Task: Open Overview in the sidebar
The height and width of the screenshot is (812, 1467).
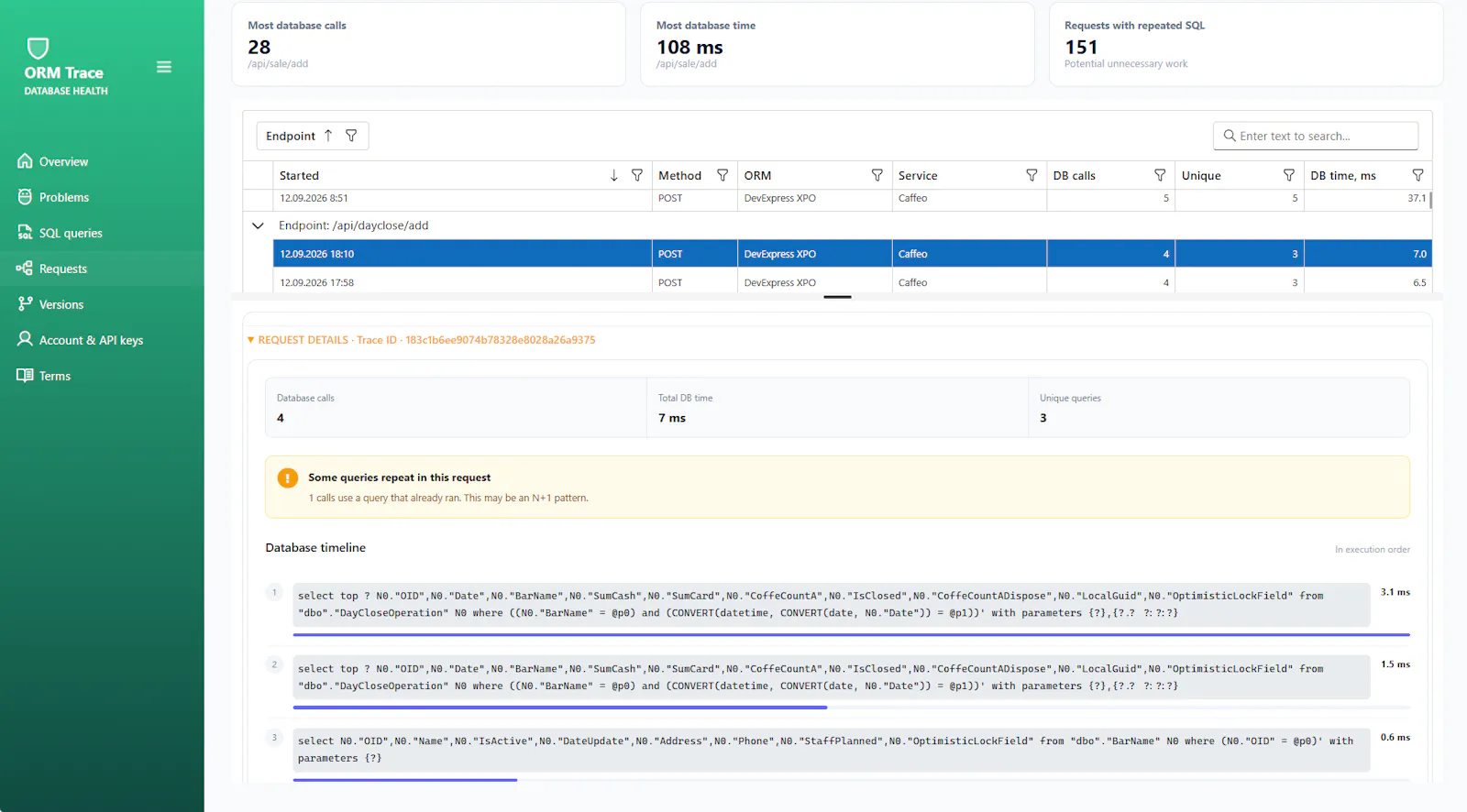Action: 102,161
